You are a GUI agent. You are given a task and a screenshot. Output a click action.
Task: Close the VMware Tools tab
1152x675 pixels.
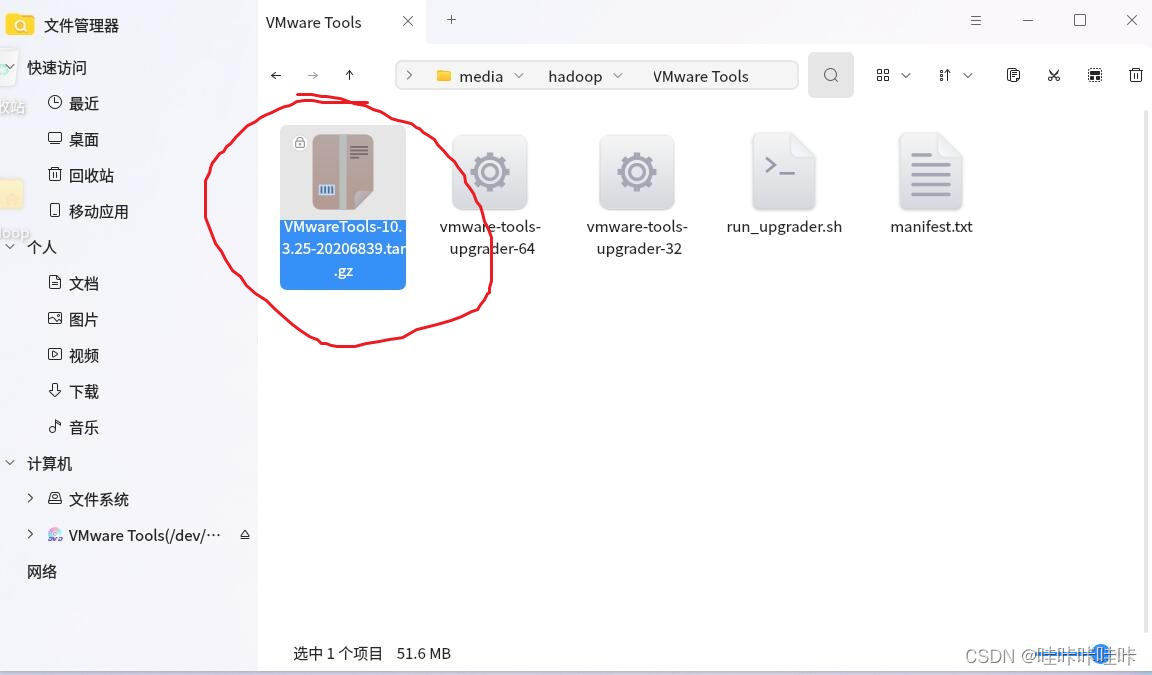pos(408,21)
